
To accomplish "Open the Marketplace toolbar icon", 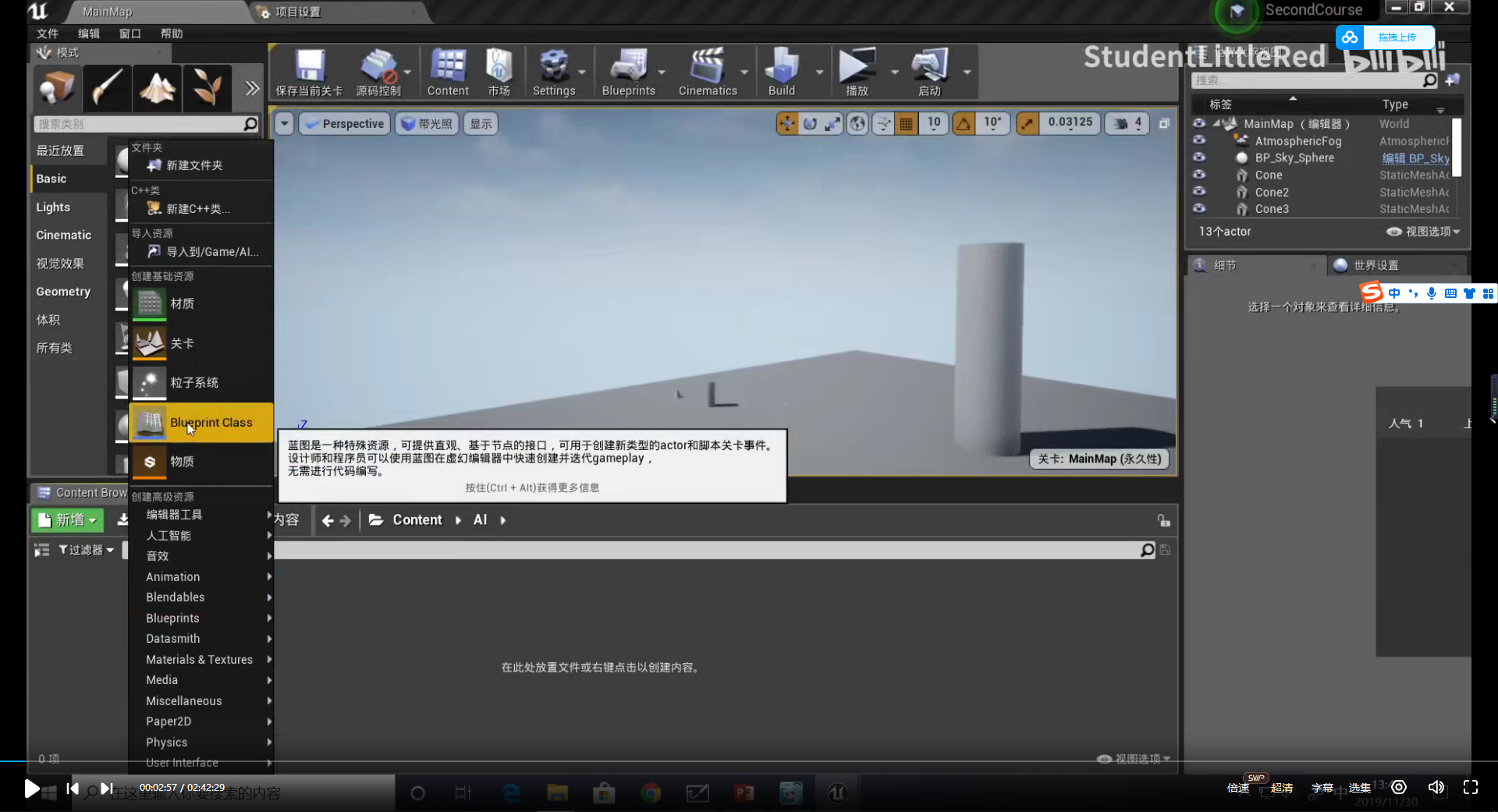I will tap(499, 73).
